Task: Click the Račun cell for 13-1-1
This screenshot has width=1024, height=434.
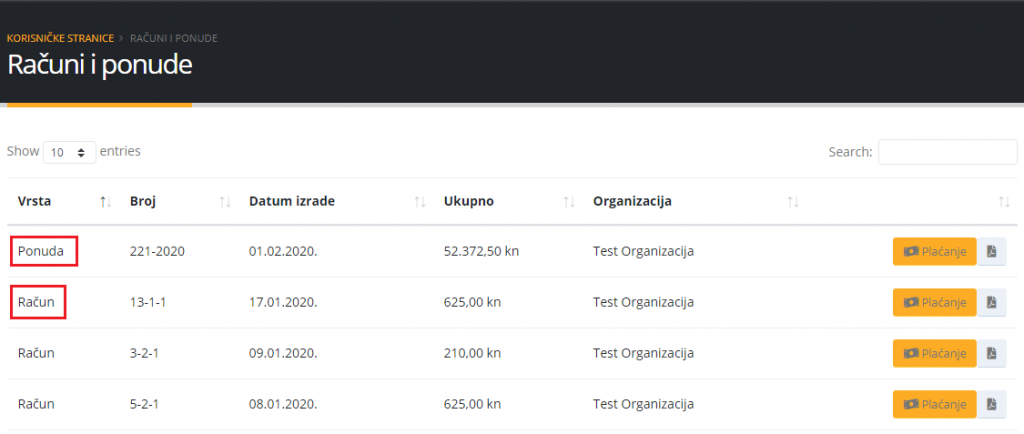Action: (37, 302)
